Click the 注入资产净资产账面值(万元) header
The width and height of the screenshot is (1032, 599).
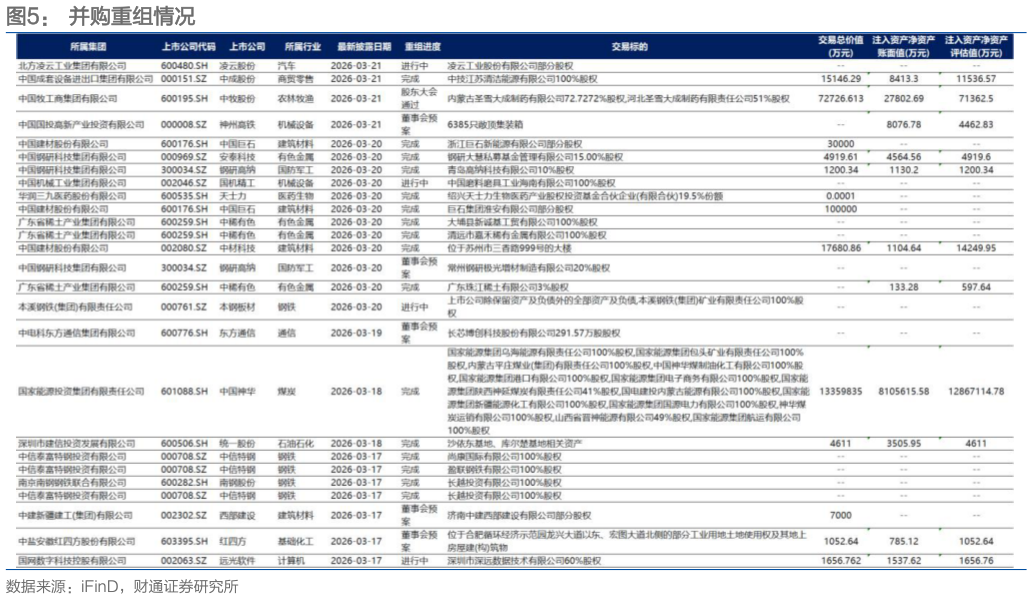point(904,46)
